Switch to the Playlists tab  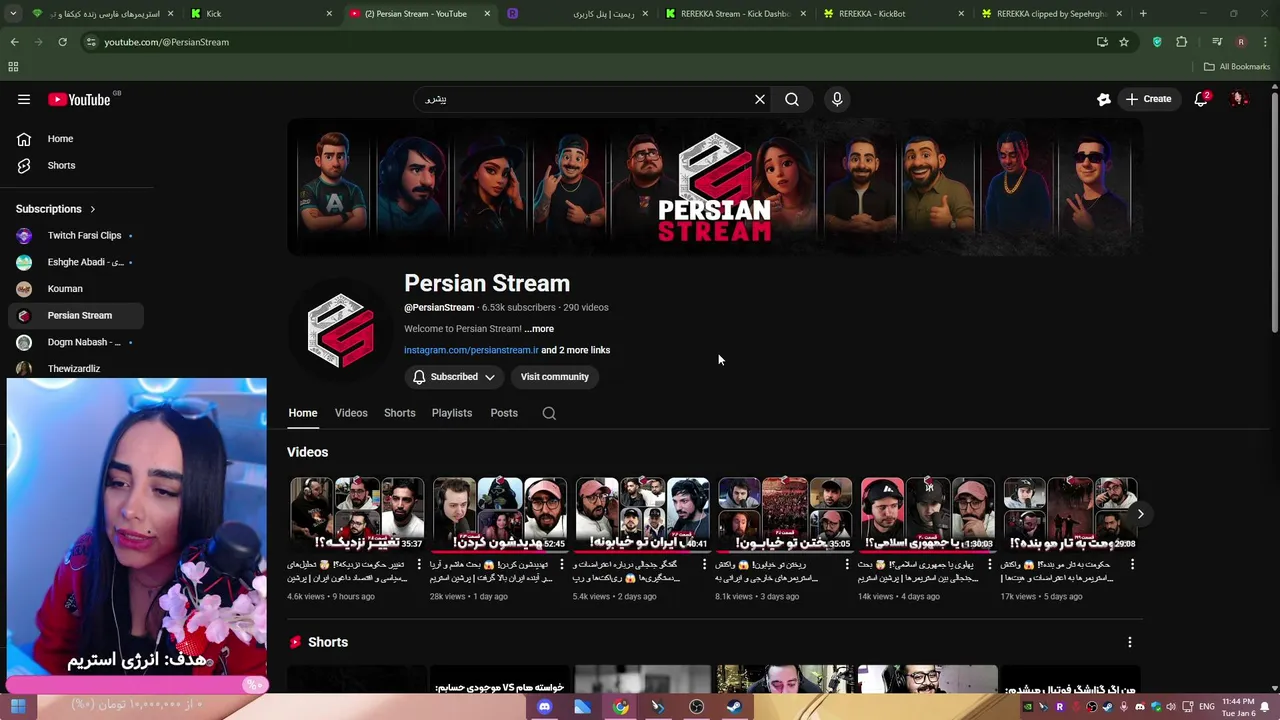point(452,413)
